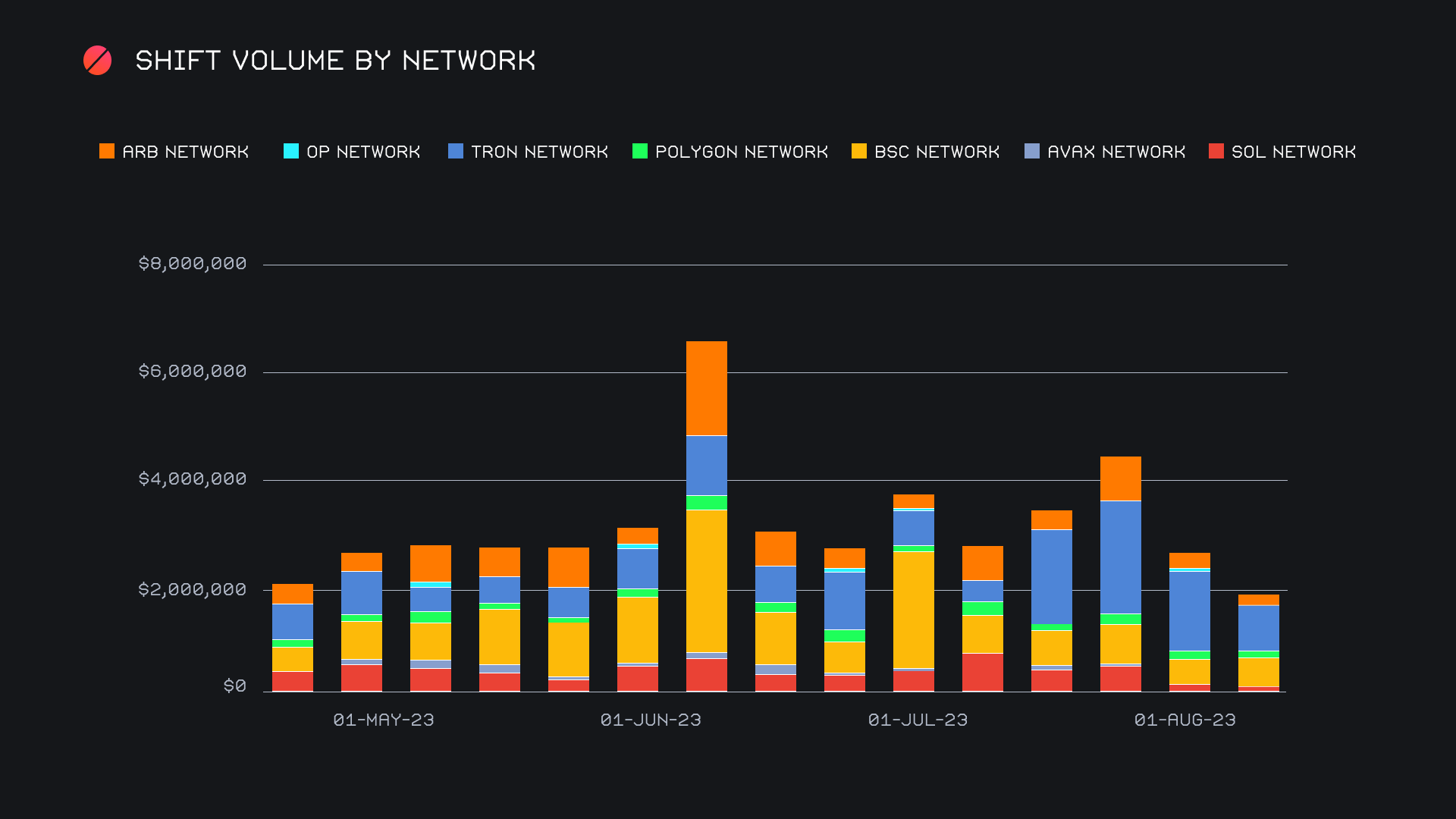
Task: Click the Shift Volume By Network title
Action: (335, 61)
